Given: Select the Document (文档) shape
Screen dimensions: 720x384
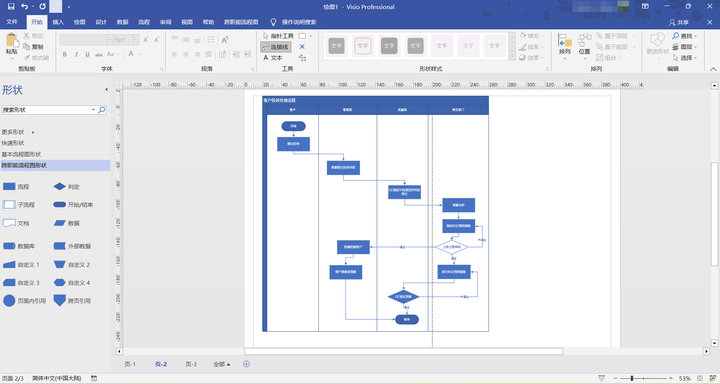Looking at the screenshot, I should click(17, 223).
